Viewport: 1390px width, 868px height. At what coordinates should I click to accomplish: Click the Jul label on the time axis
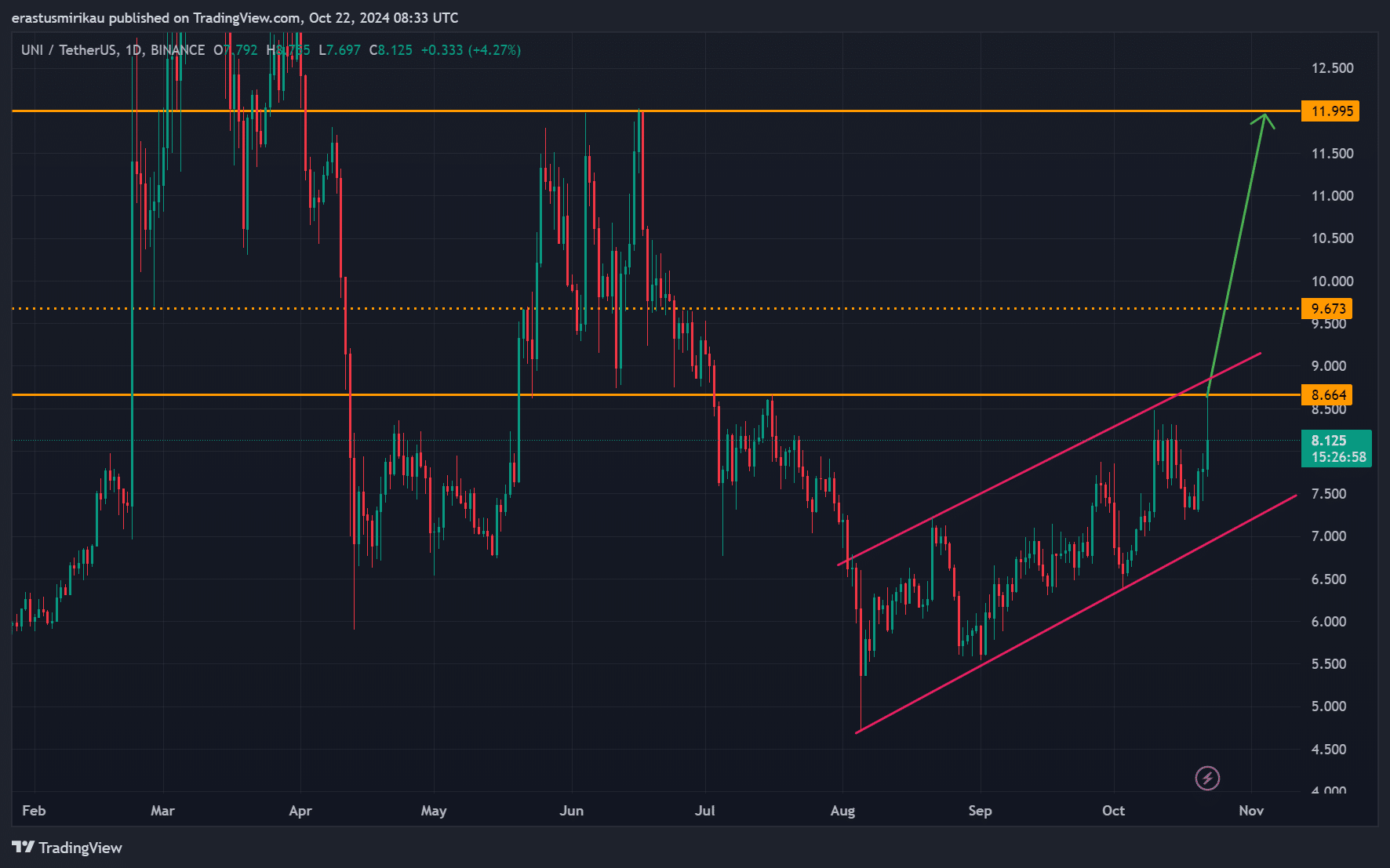point(705,811)
